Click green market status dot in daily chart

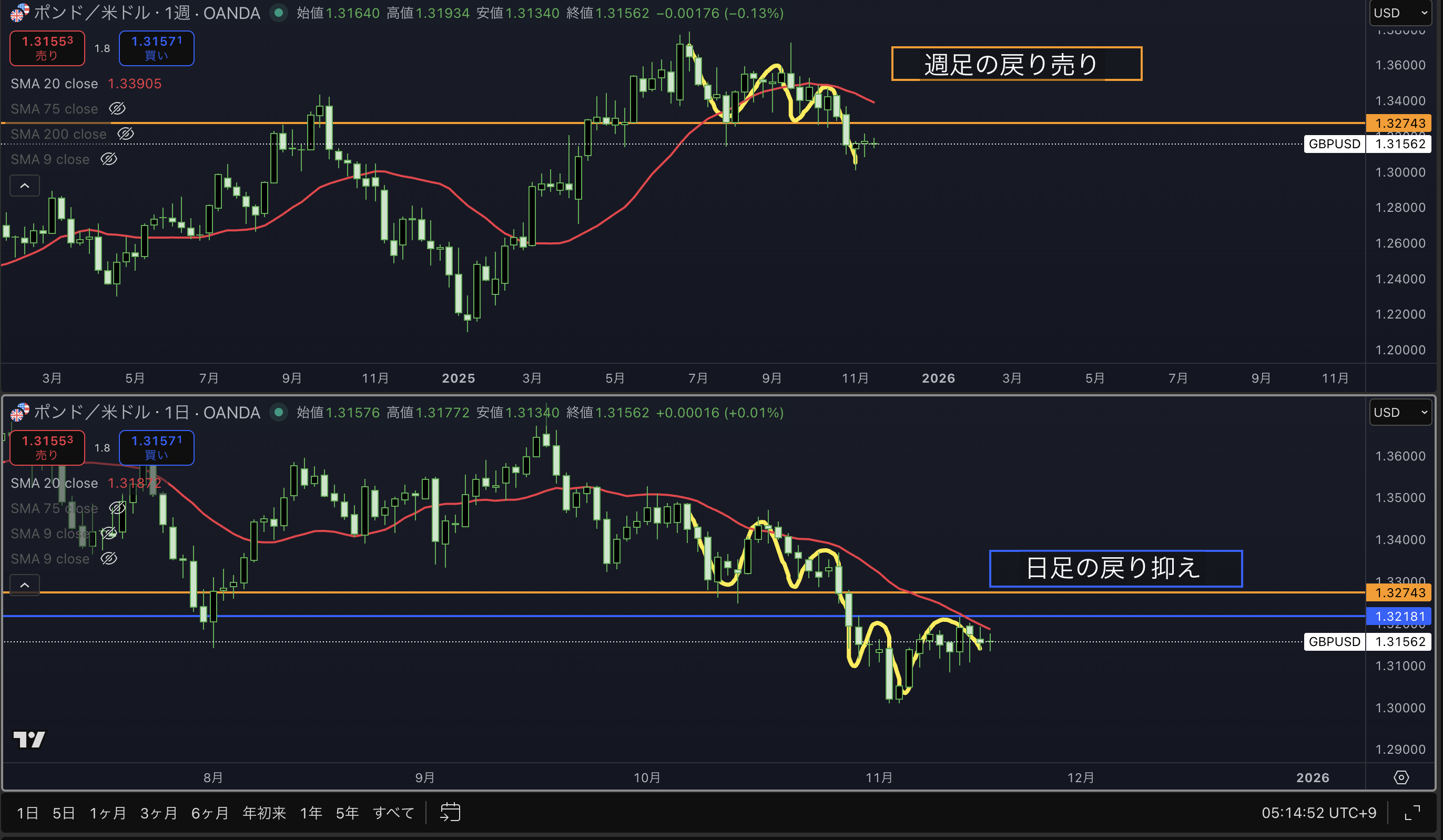coord(278,412)
